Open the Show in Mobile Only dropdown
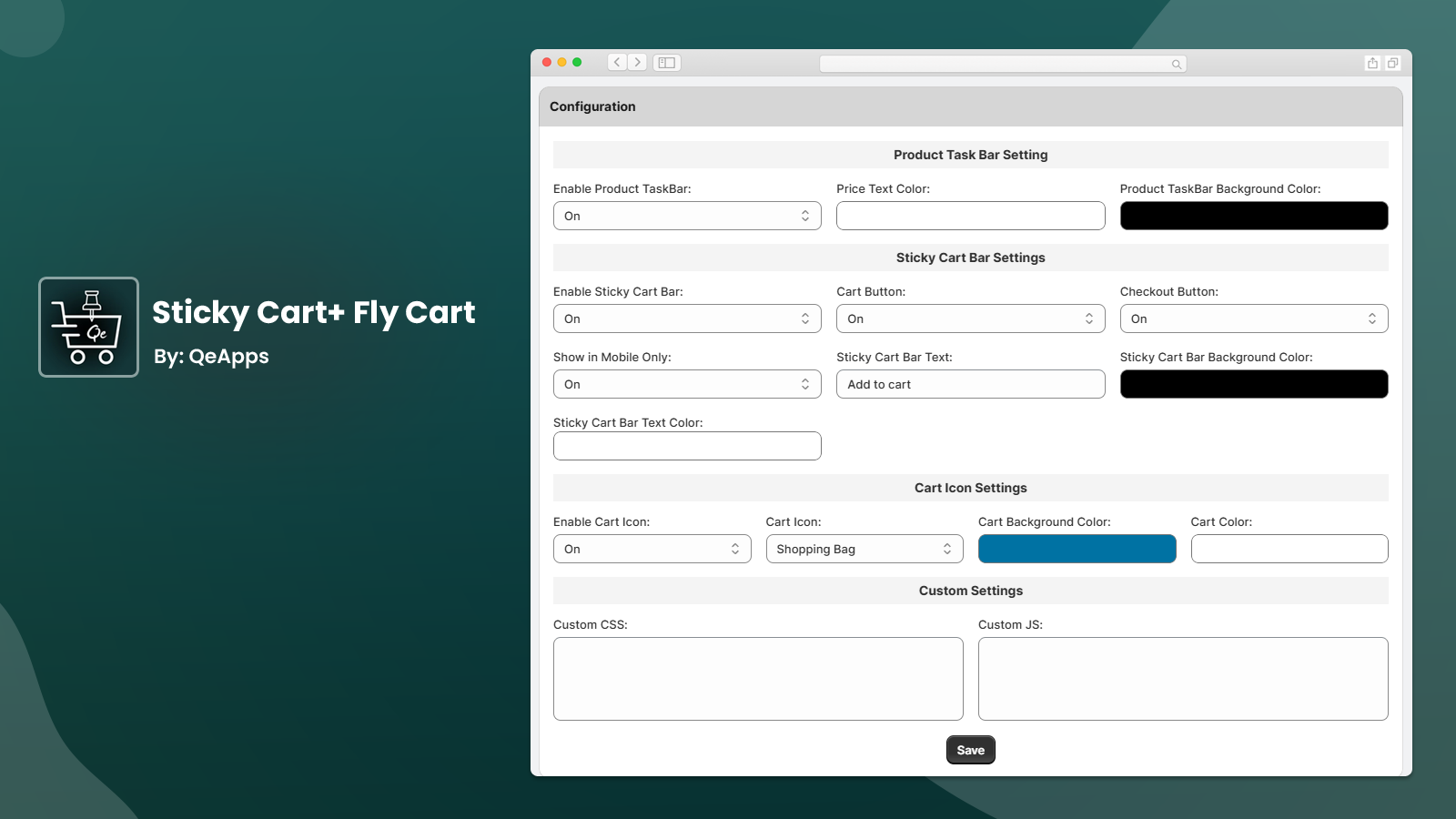The width and height of the screenshot is (1456, 819). (x=687, y=384)
